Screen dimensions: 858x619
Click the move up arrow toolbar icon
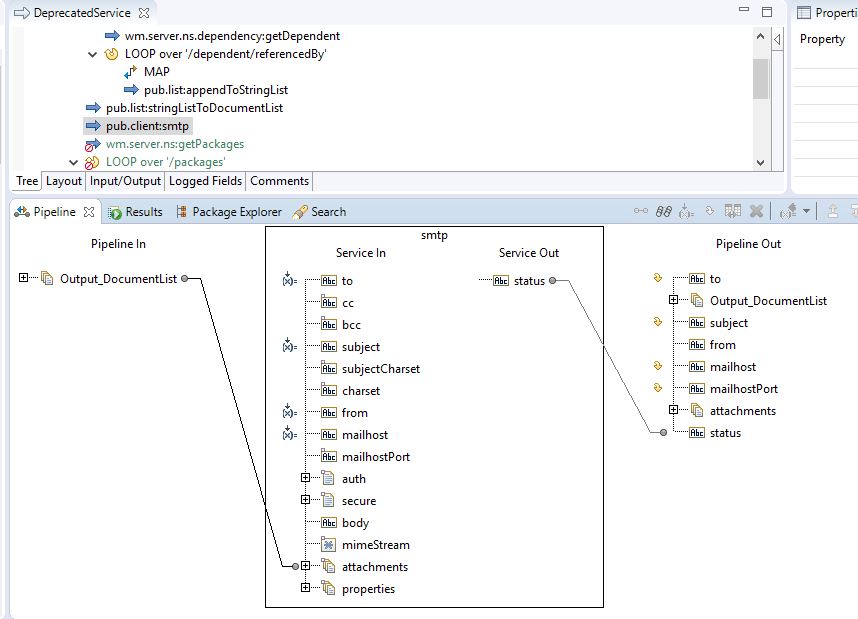832,211
